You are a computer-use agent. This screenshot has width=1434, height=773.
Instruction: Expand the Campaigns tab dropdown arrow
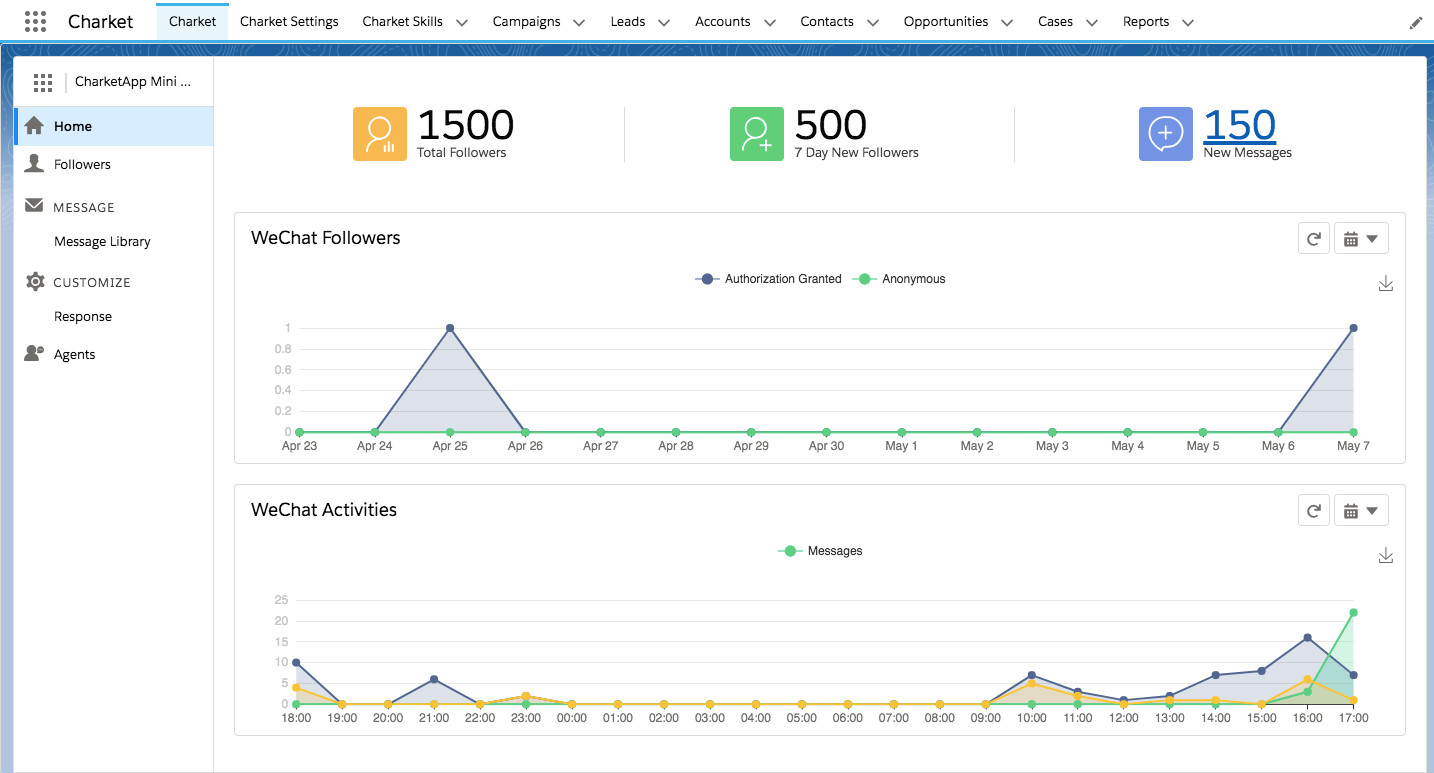(x=579, y=22)
